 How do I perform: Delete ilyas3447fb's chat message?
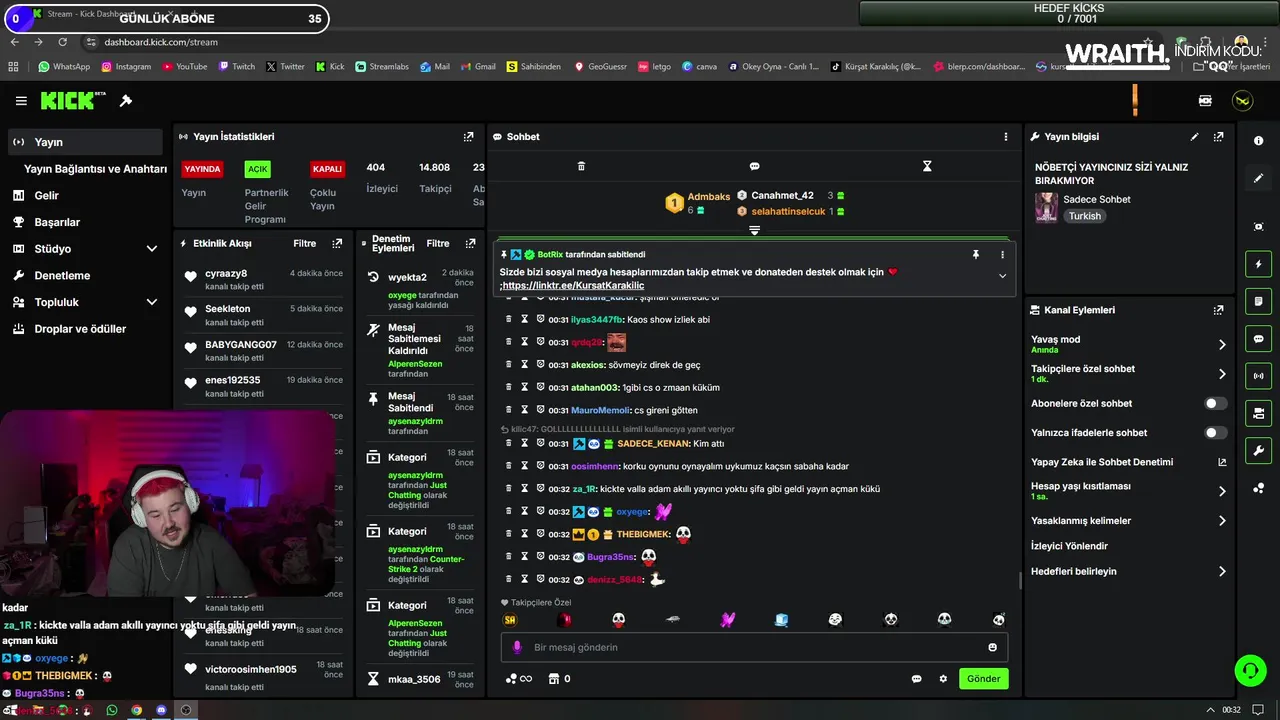pos(508,320)
